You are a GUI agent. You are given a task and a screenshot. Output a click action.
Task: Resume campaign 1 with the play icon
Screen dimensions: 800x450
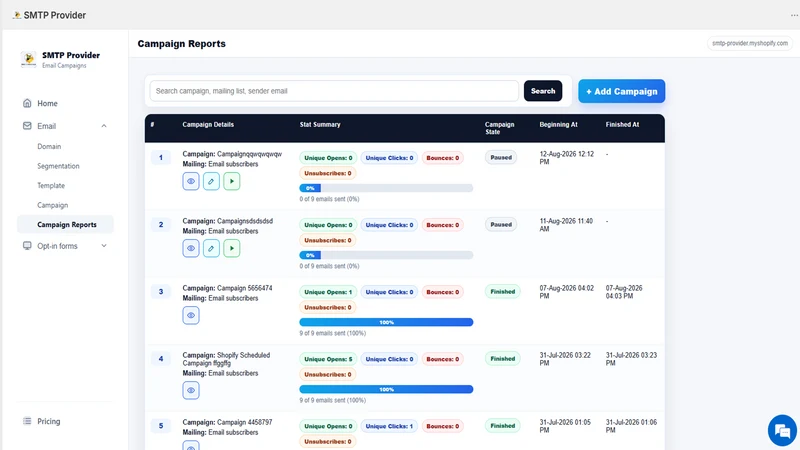click(x=232, y=181)
